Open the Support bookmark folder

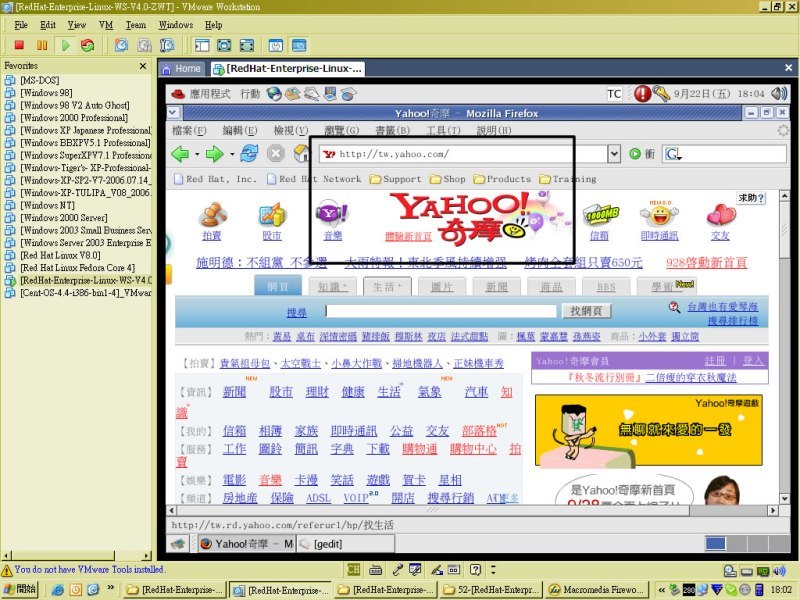[396, 179]
